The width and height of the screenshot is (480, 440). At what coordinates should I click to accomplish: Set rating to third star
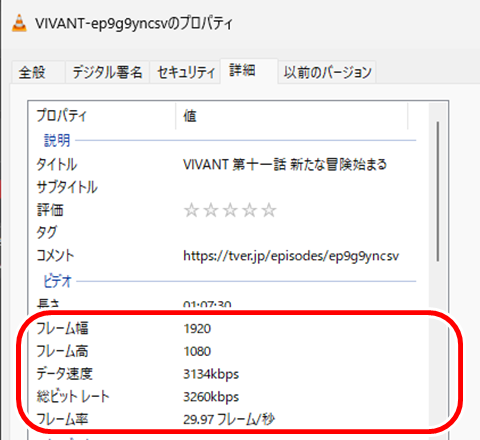point(230,210)
